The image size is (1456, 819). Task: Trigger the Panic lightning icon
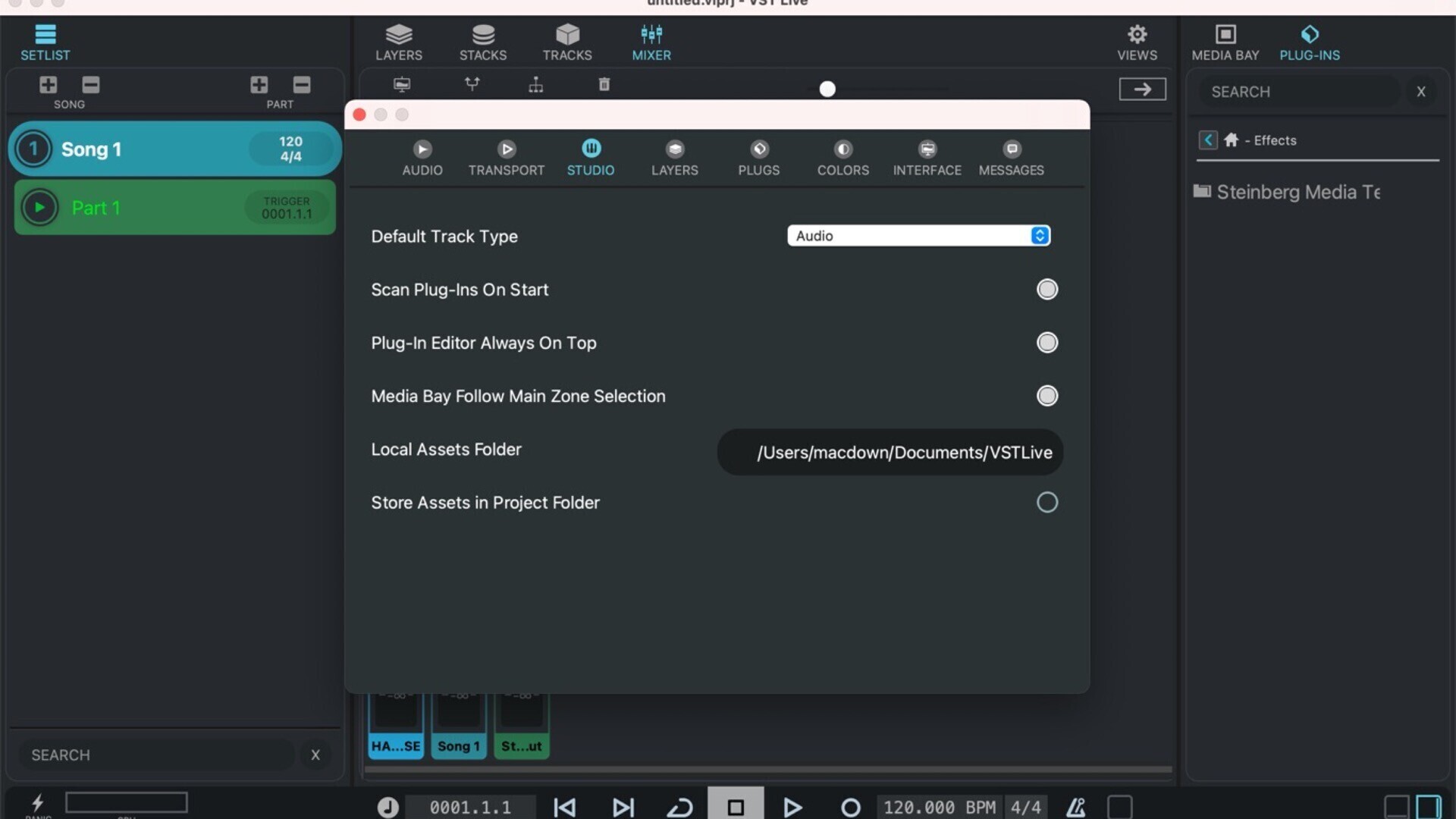tap(37, 803)
